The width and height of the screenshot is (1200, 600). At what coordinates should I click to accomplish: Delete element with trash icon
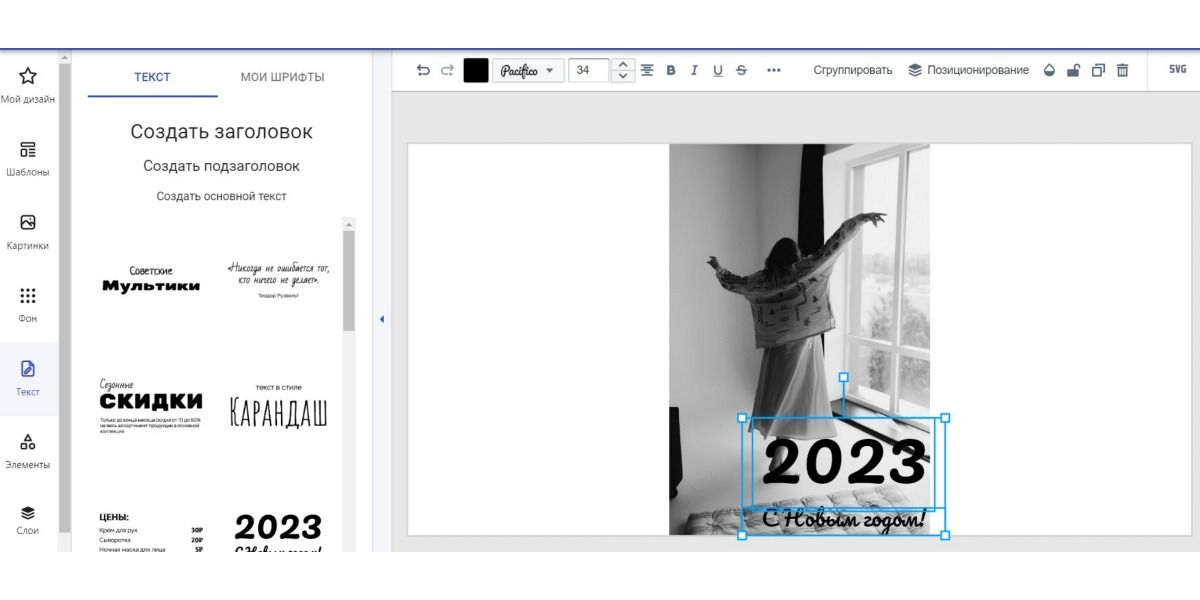point(1122,70)
